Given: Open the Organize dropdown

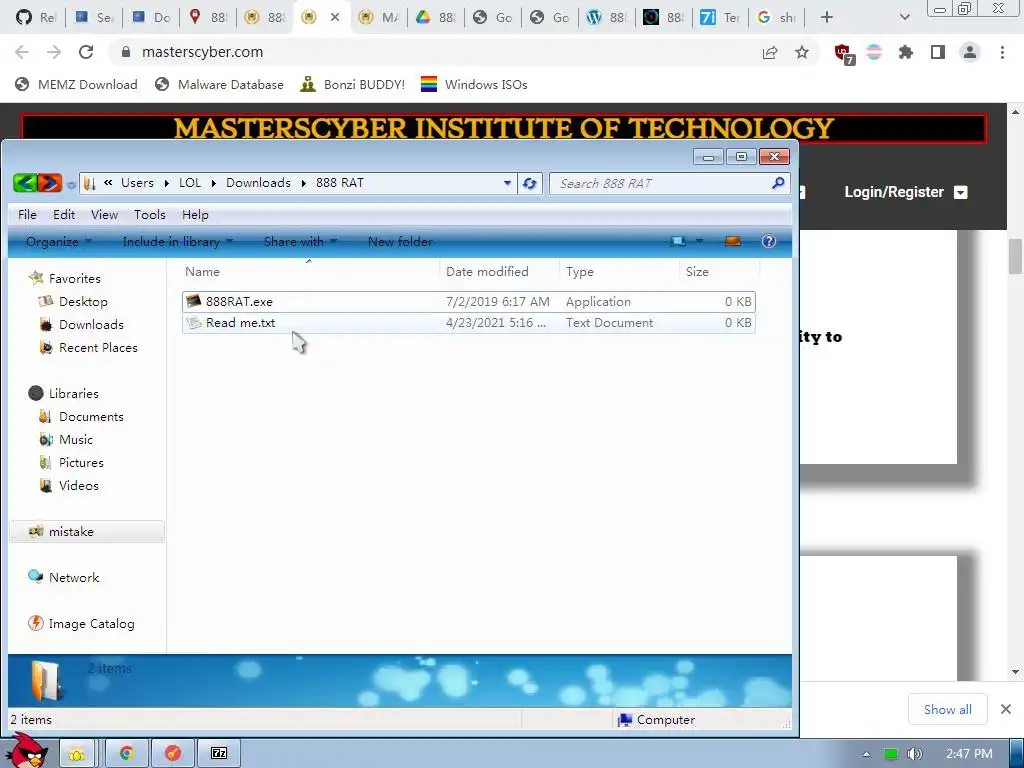Looking at the screenshot, I should (x=58, y=242).
